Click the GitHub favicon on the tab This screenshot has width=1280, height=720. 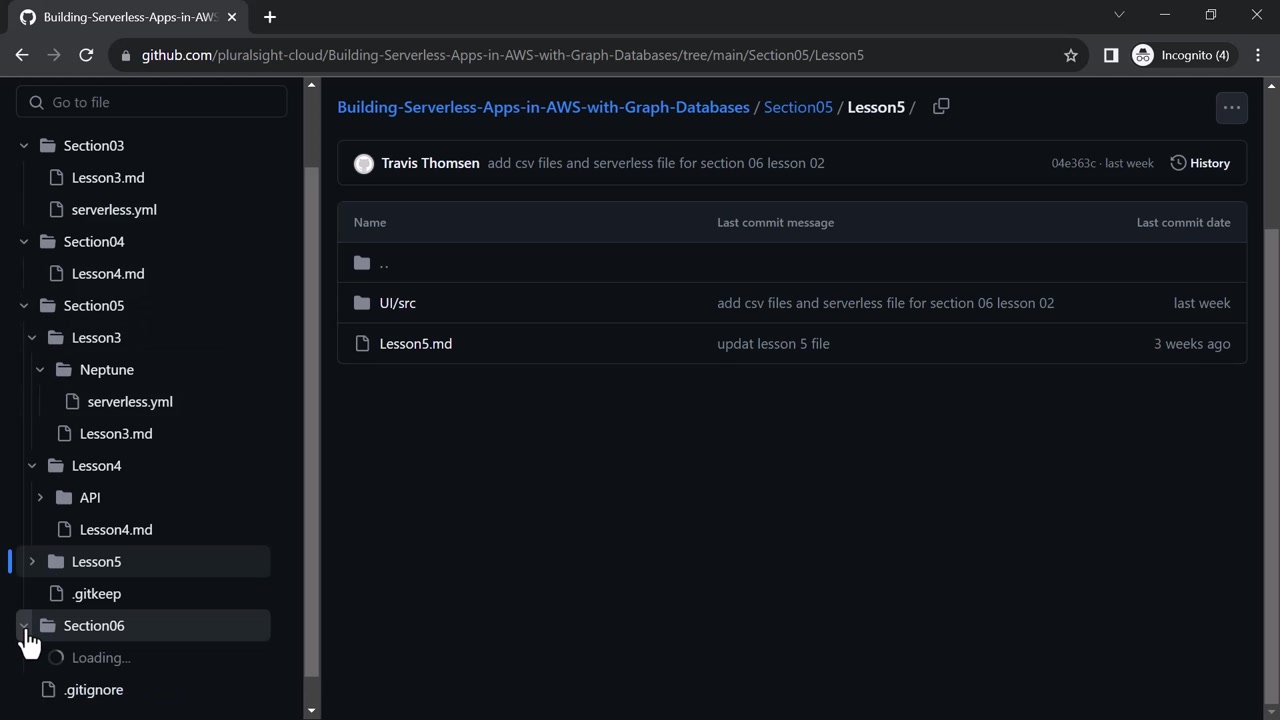pyautogui.click(x=28, y=17)
